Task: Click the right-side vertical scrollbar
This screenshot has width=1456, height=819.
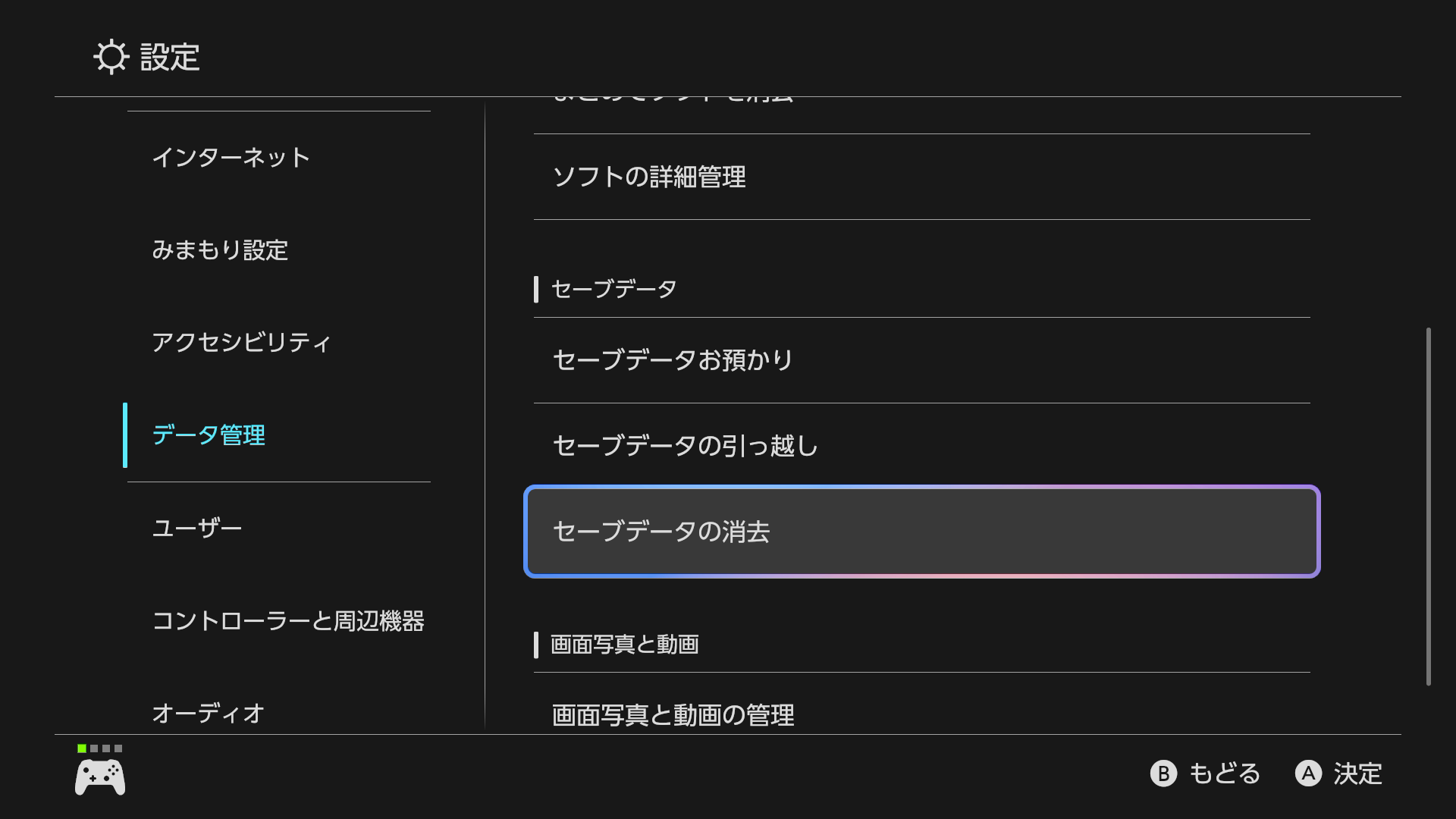Action: pos(1429,507)
